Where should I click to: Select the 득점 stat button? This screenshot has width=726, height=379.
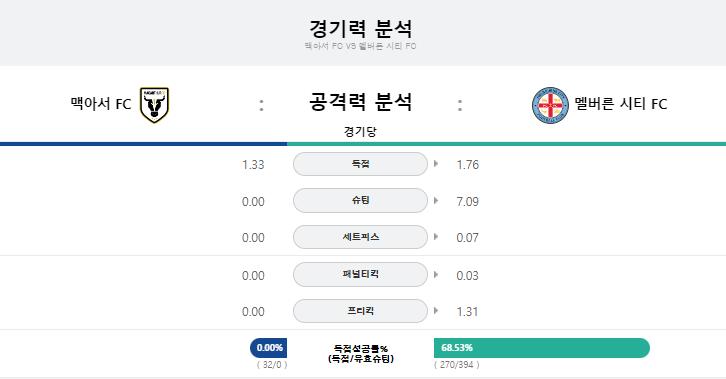point(360,164)
